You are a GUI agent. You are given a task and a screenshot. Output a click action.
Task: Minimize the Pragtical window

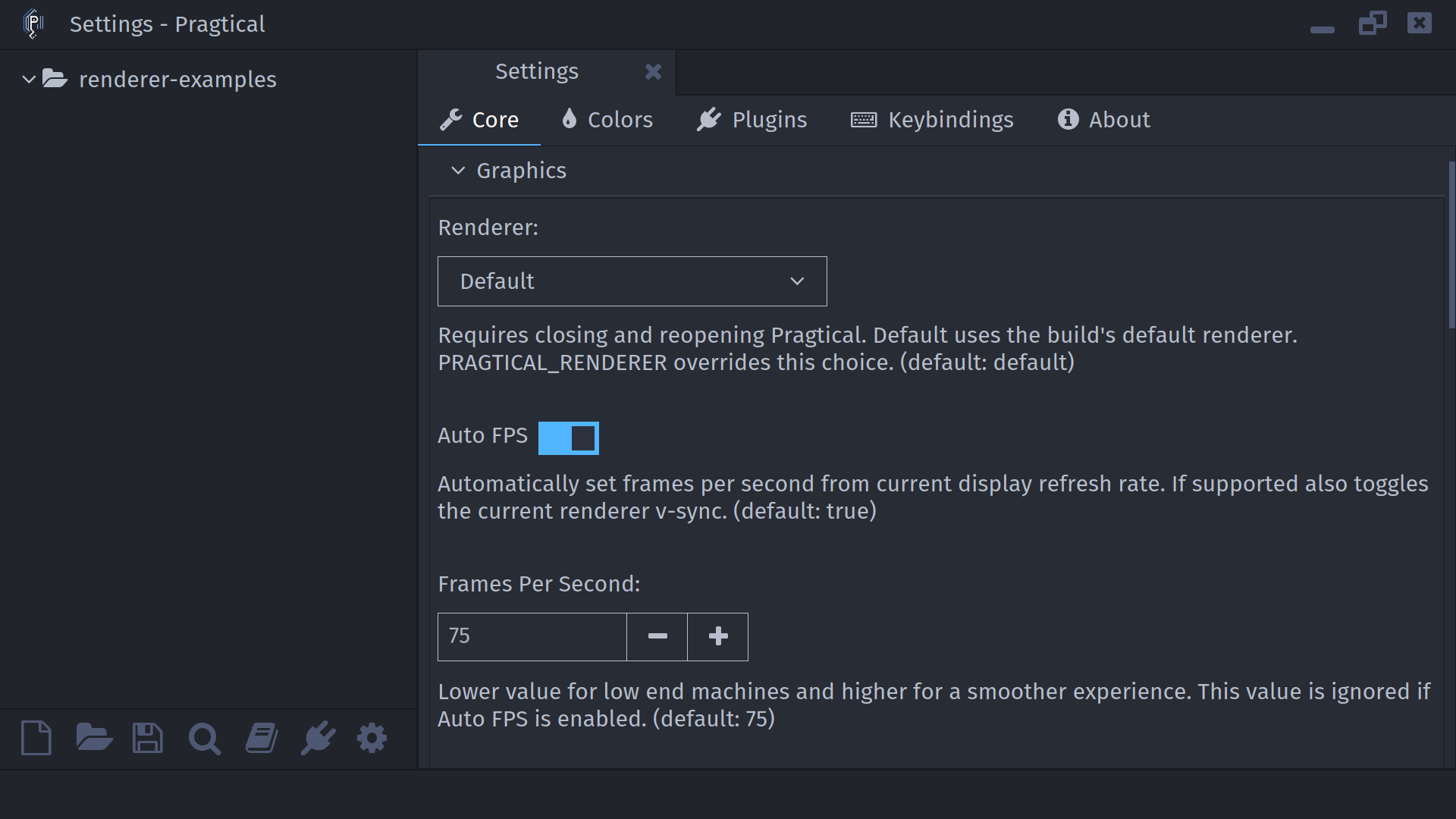[1322, 30]
